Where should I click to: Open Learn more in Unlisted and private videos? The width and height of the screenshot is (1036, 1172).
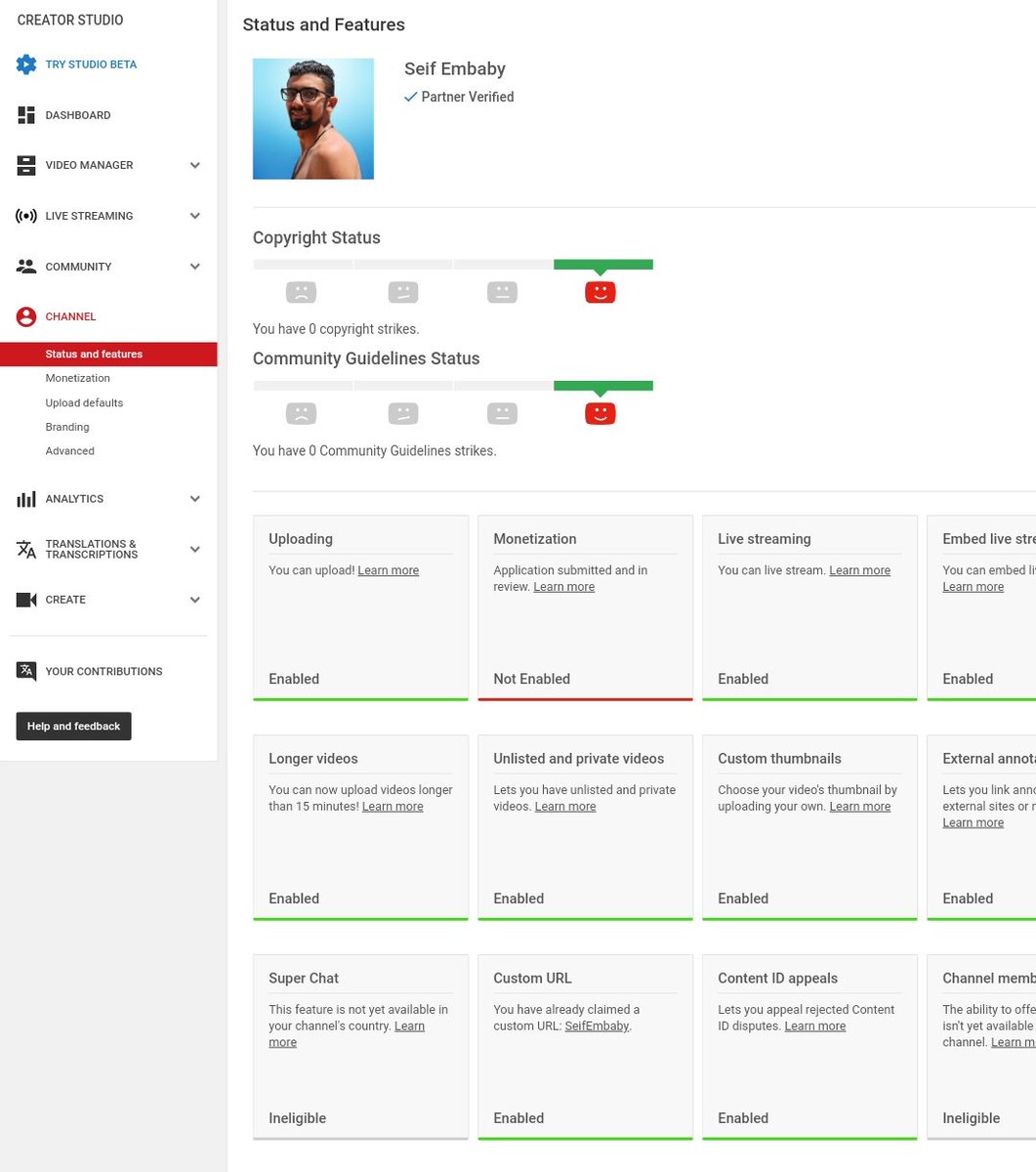pyautogui.click(x=565, y=807)
